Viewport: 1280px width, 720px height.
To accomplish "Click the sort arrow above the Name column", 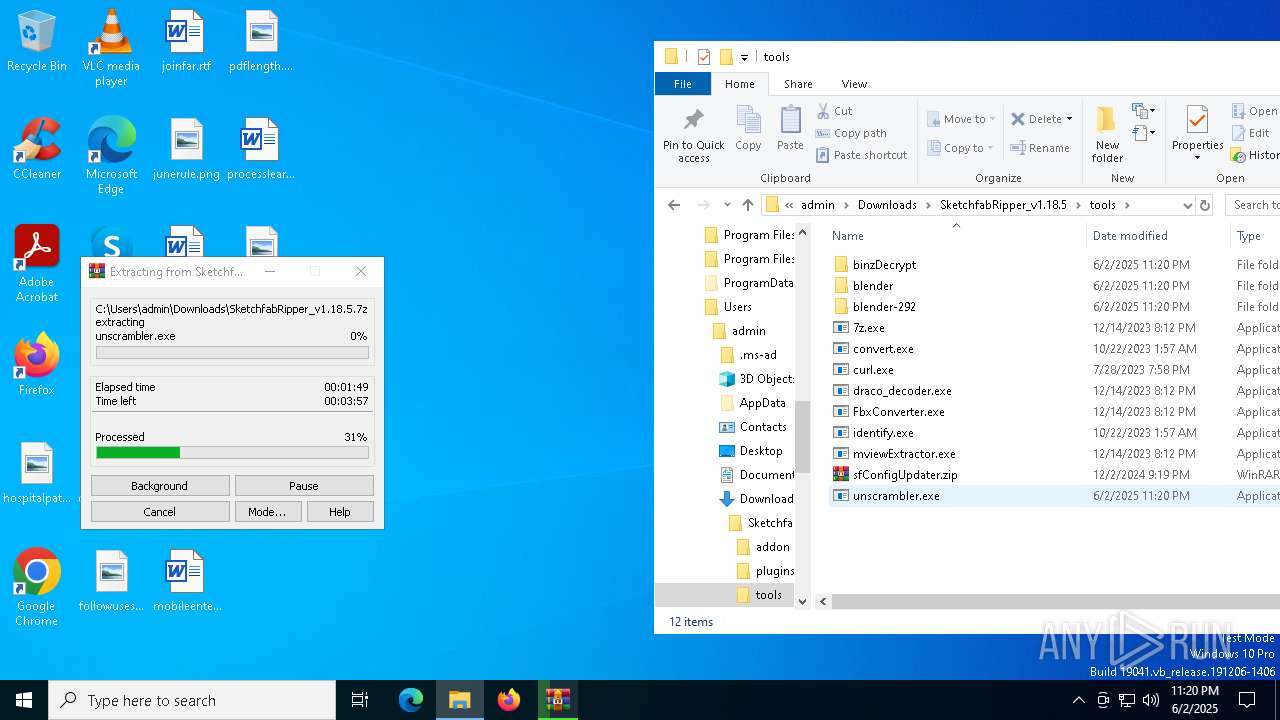I will click(x=956, y=225).
